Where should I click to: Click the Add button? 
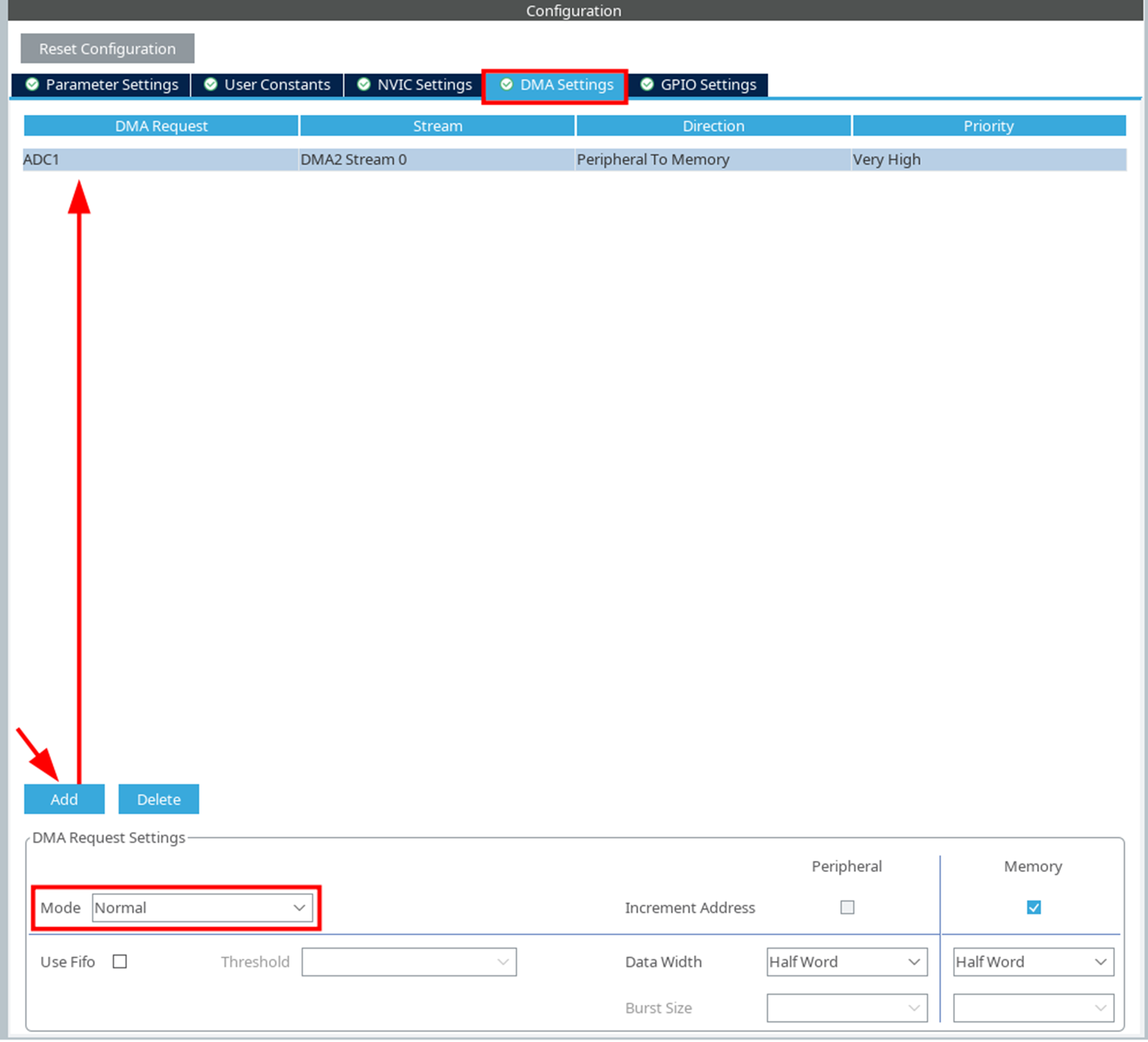[64, 799]
